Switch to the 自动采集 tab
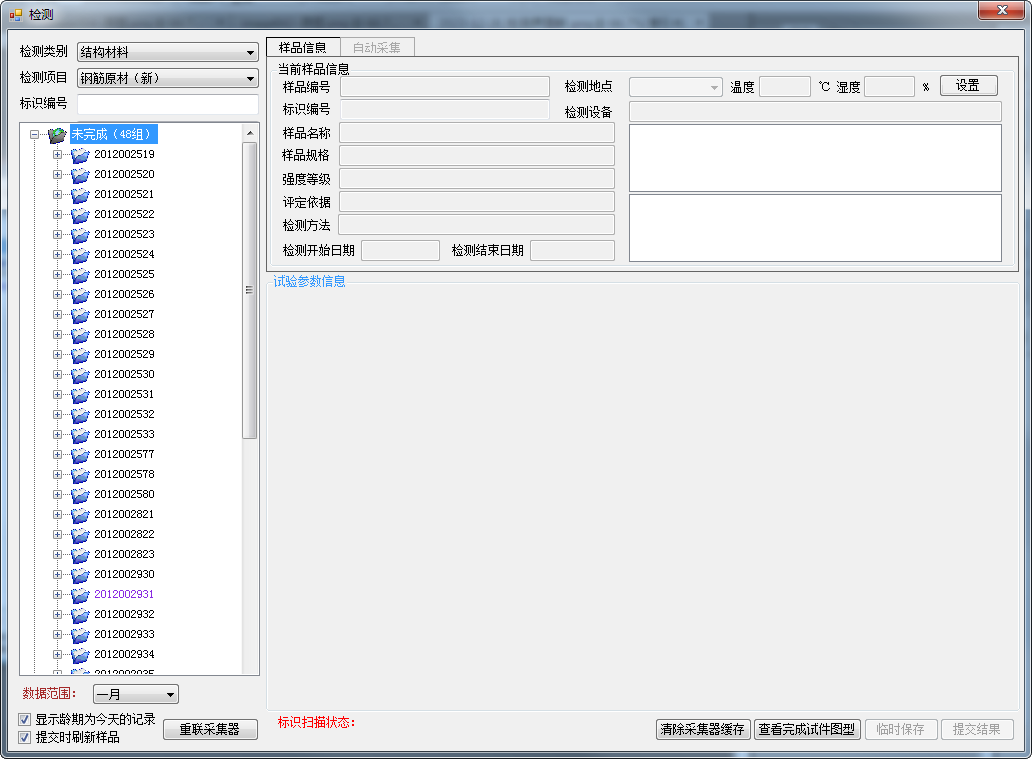This screenshot has width=1032, height=759. pos(377,47)
